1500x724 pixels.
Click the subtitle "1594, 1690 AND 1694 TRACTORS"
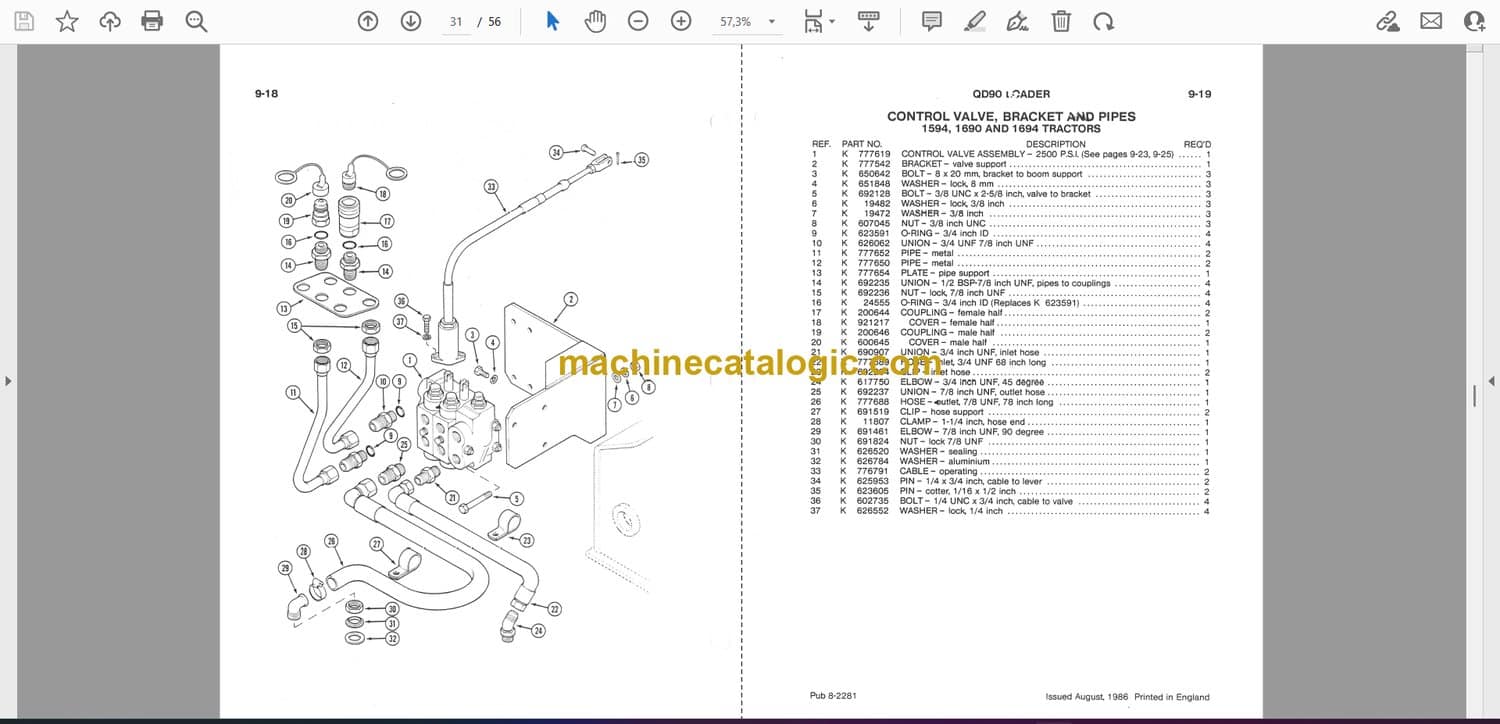click(x=1011, y=129)
